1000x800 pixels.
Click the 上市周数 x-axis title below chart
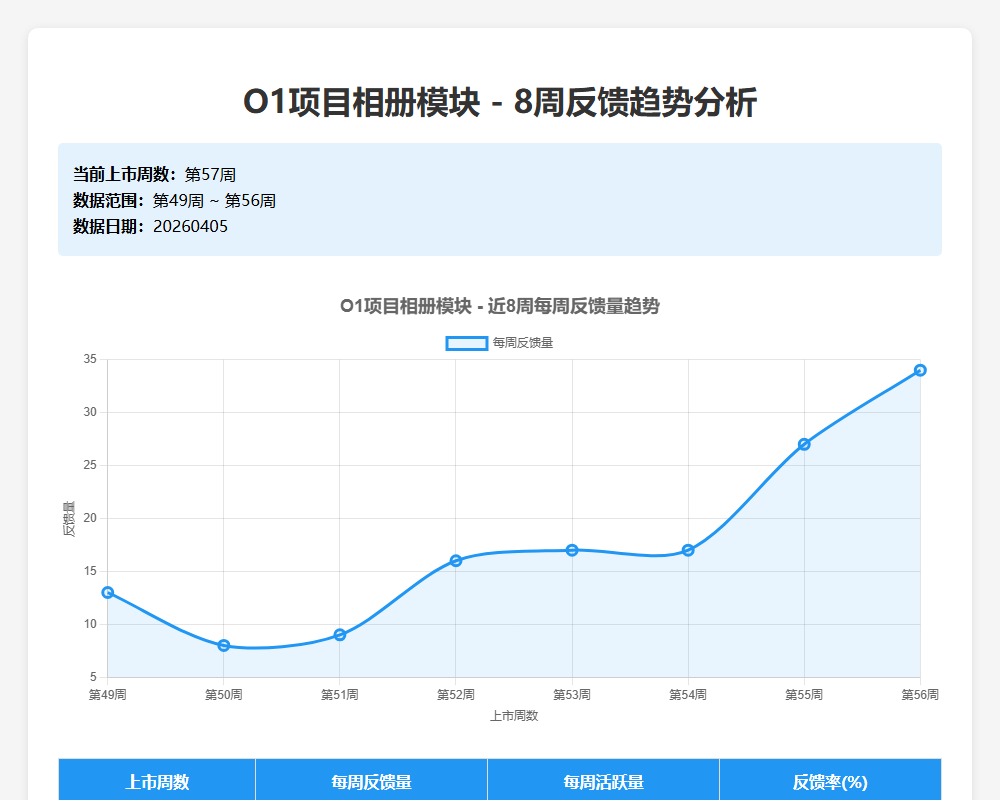[514, 716]
